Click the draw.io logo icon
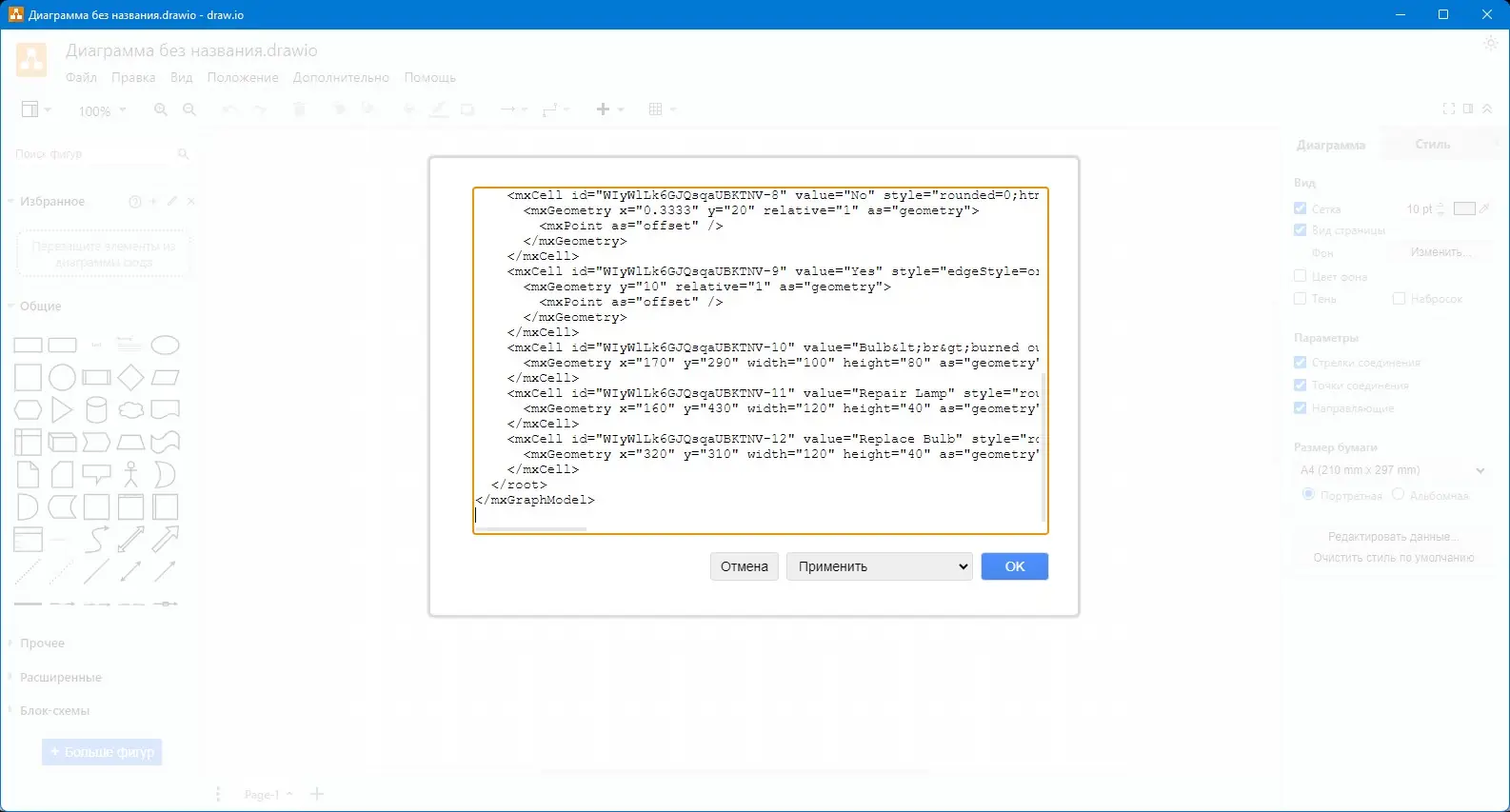 [31, 60]
